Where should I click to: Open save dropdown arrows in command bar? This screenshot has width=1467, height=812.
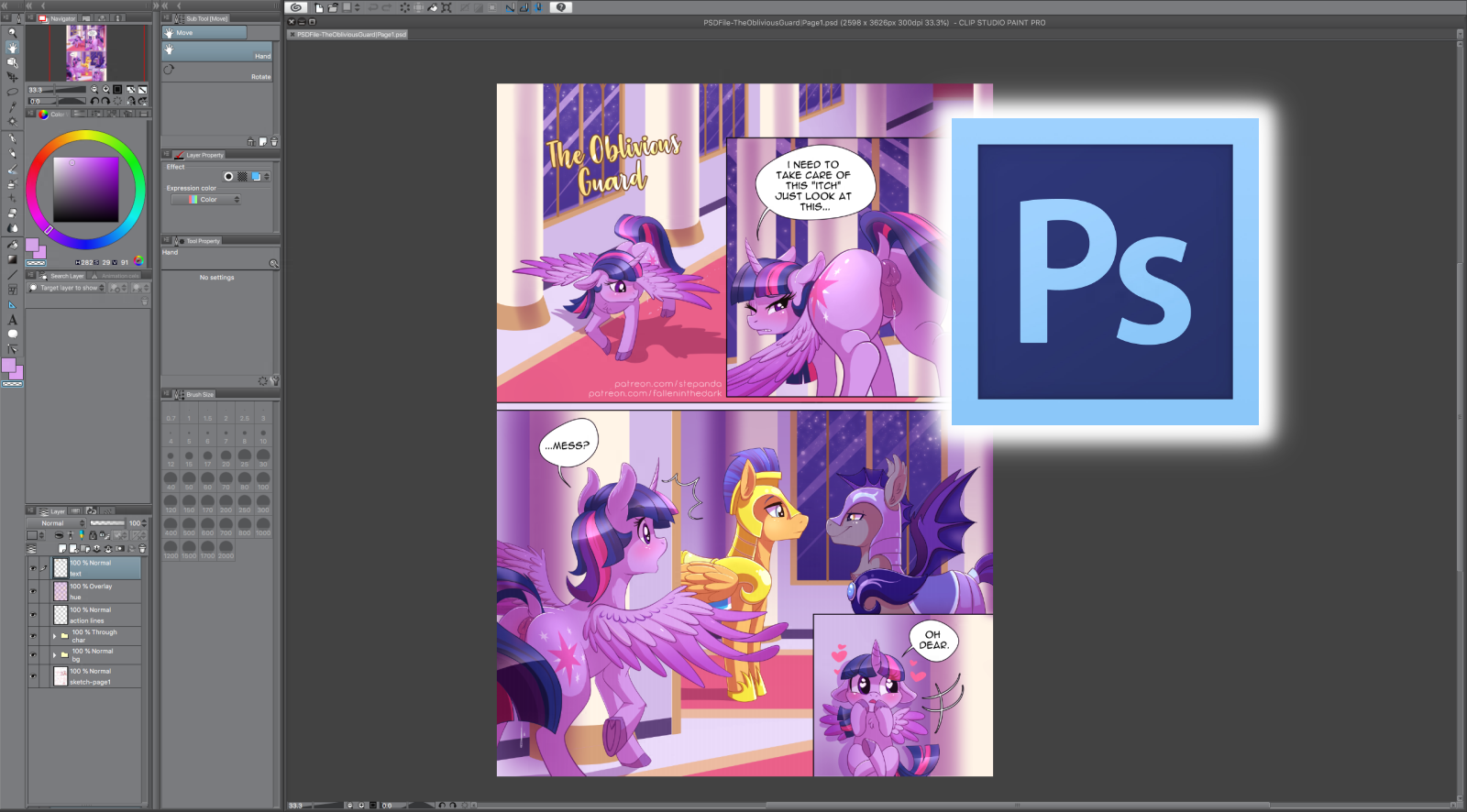coord(359,7)
